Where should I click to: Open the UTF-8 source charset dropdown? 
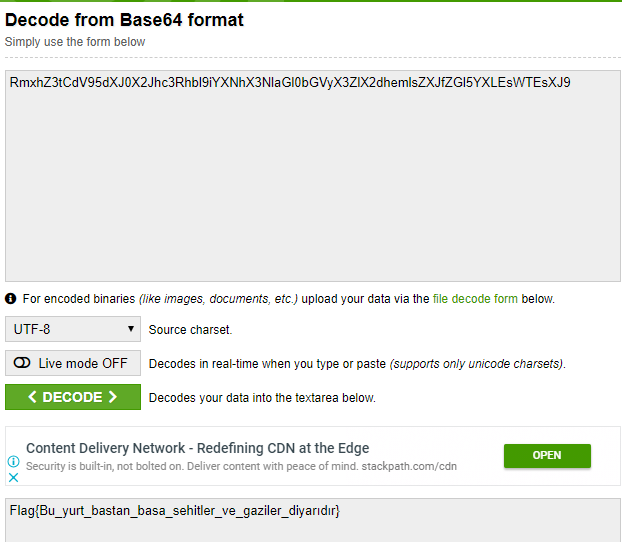(x=73, y=329)
